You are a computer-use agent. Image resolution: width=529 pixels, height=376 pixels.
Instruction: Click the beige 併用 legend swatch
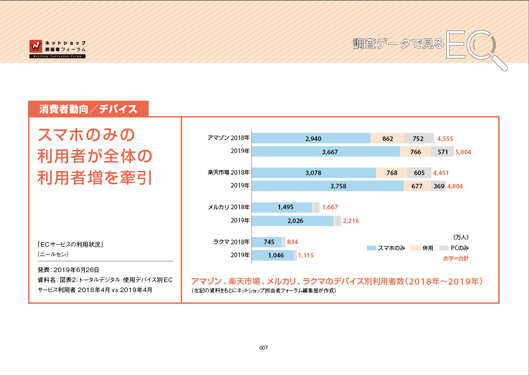pos(416,248)
